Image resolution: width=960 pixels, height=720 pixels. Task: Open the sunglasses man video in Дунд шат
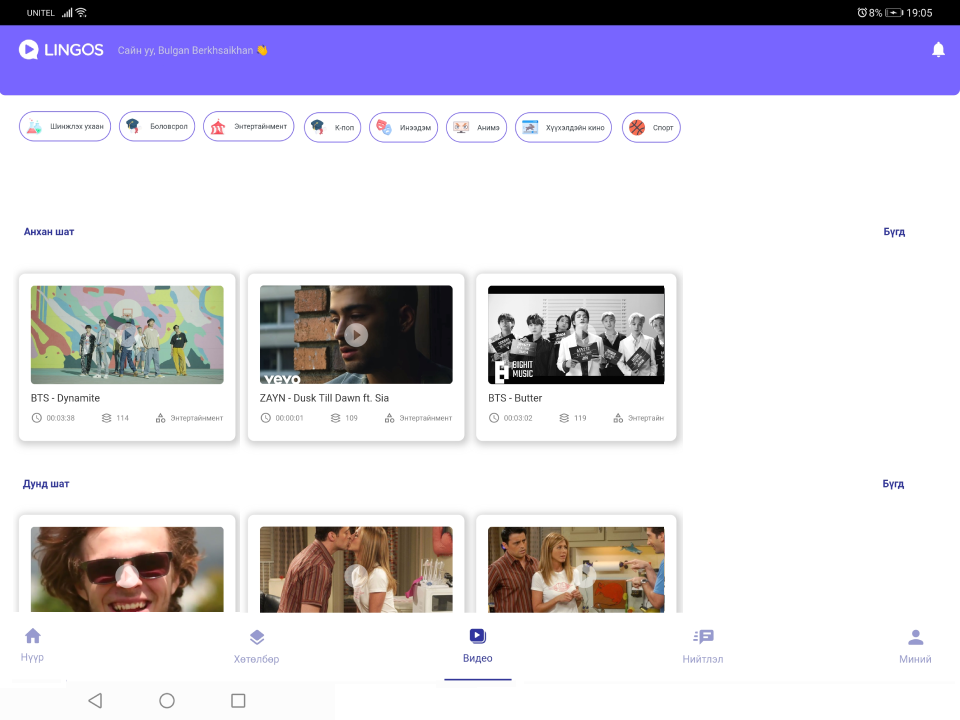[x=127, y=569]
